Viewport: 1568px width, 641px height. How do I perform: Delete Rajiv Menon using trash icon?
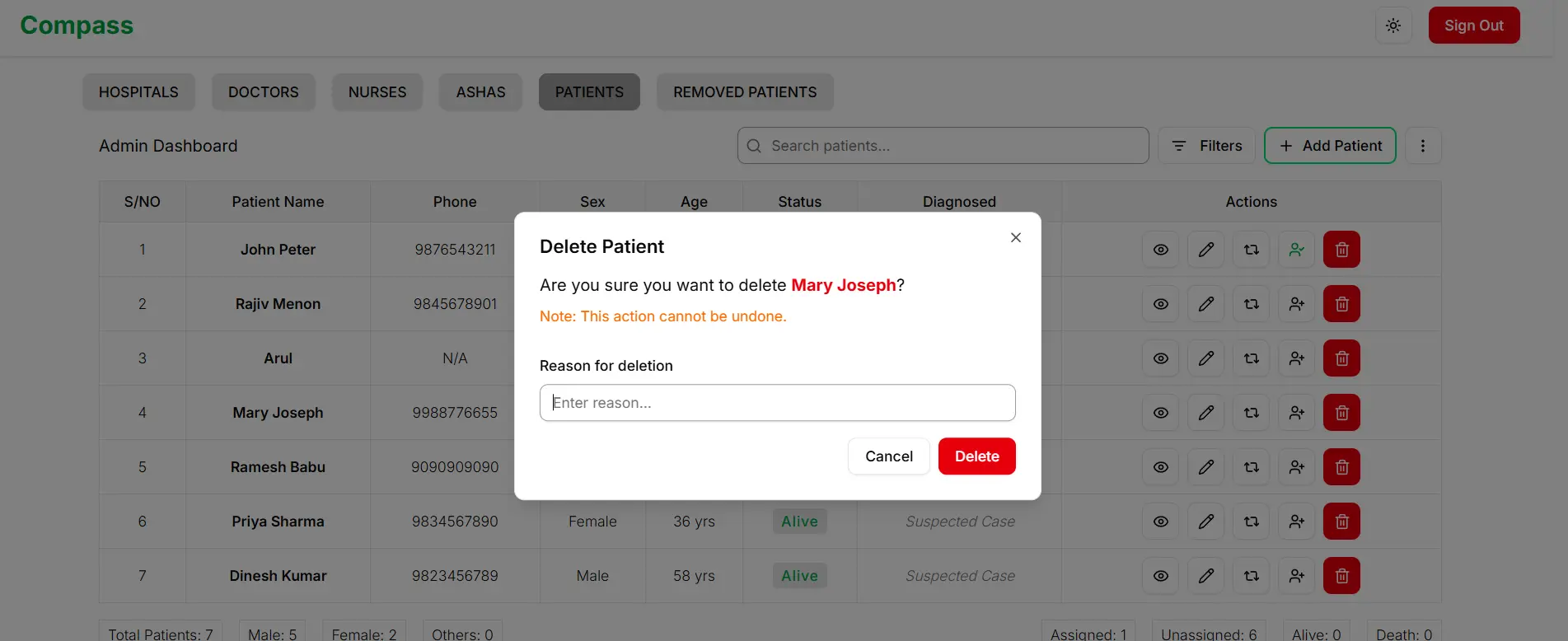tap(1341, 304)
